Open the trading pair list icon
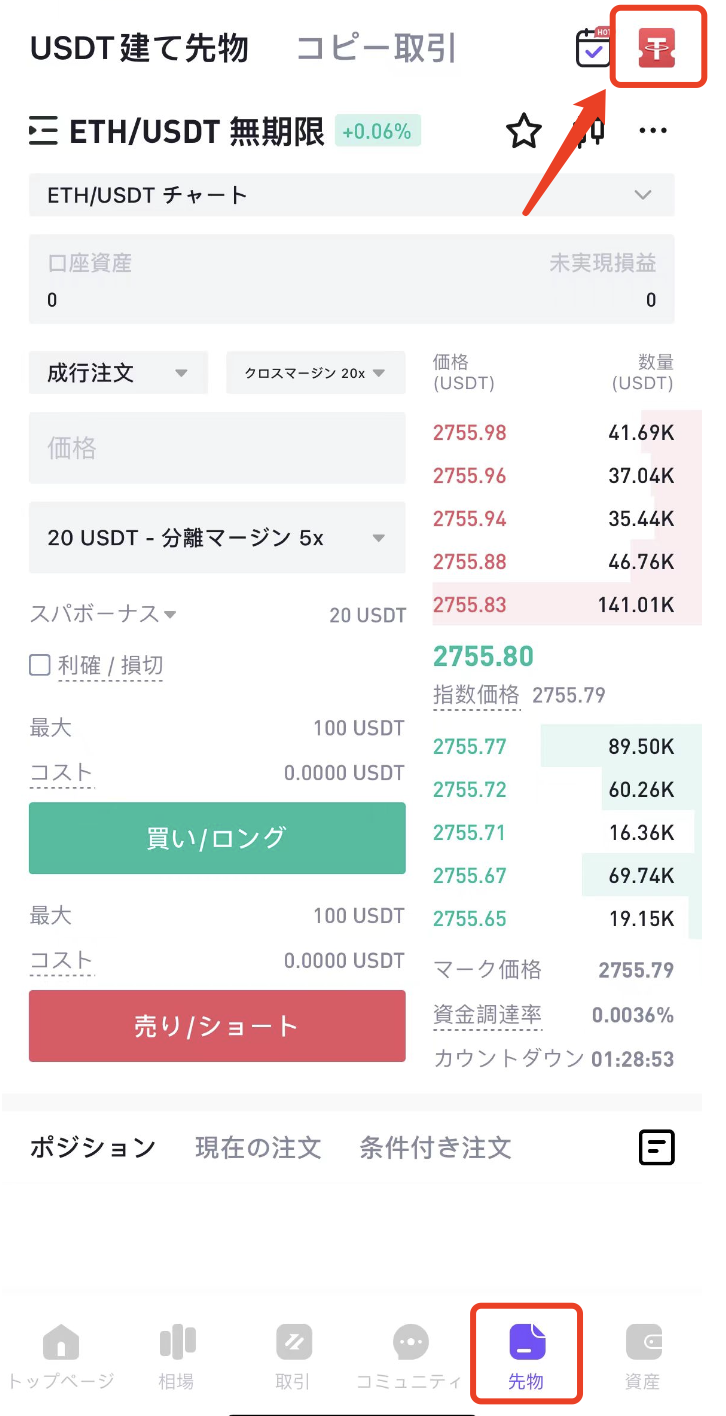 pyautogui.click(x=43, y=131)
